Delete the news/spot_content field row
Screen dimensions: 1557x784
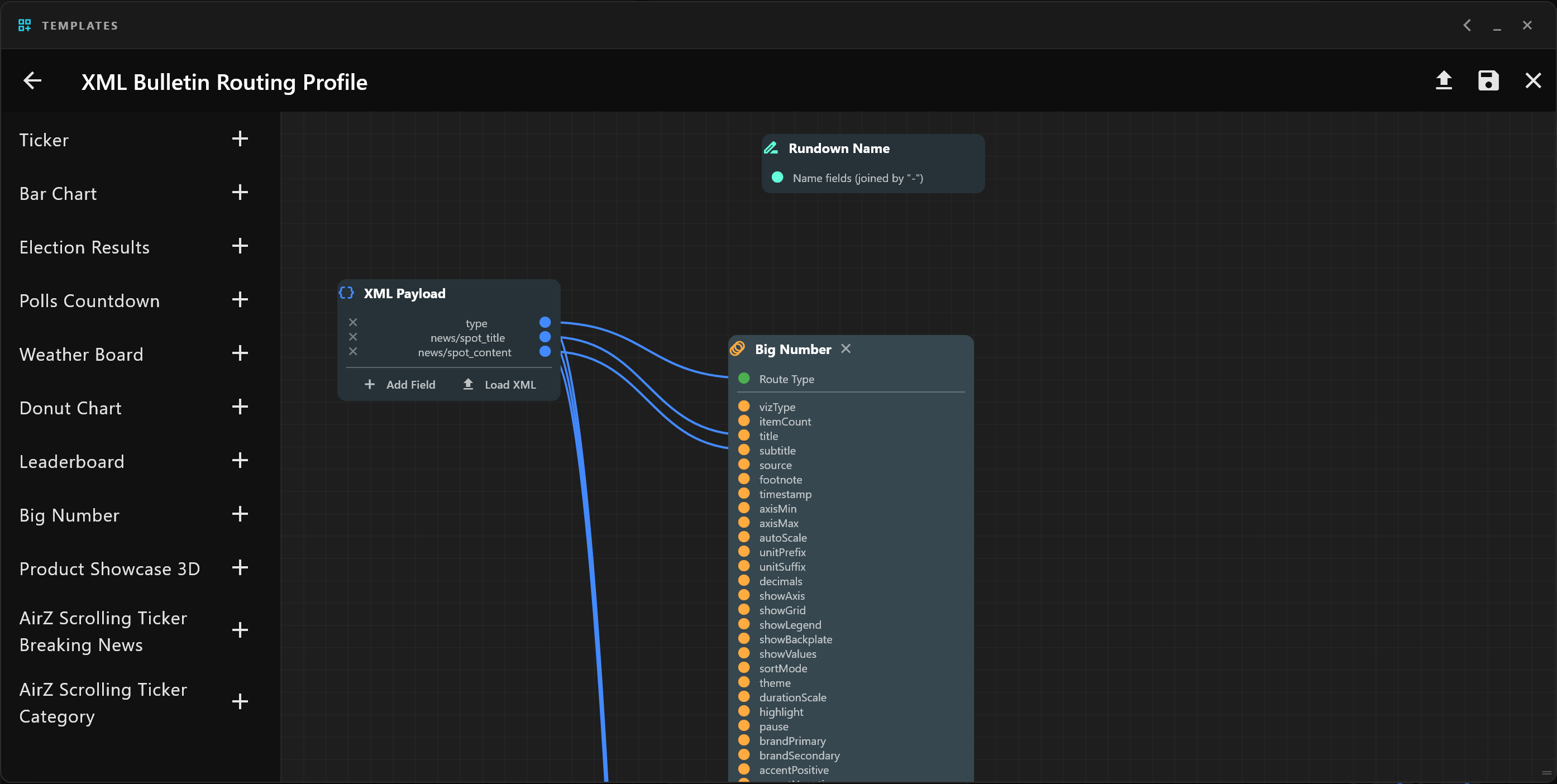[x=353, y=352]
